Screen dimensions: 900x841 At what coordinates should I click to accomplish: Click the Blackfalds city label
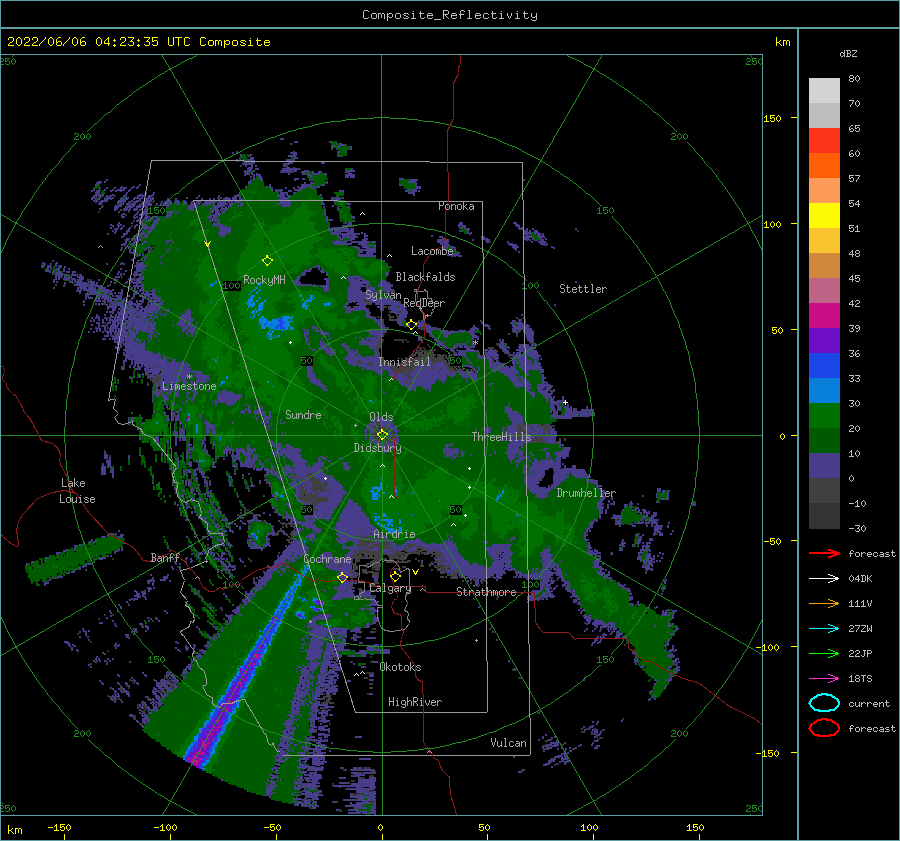[425, 277]
